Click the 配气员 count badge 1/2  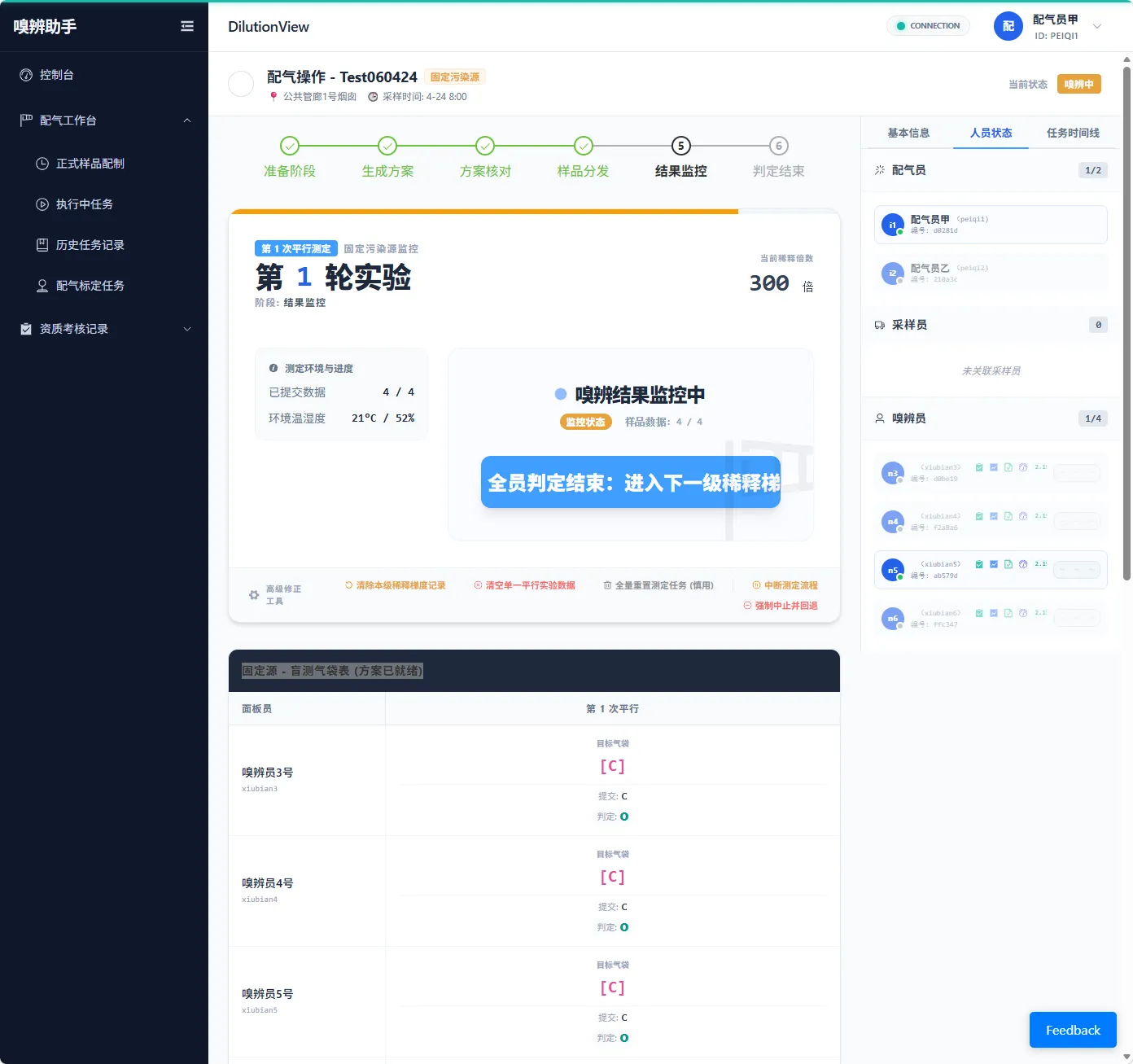tap(1093, 170)
